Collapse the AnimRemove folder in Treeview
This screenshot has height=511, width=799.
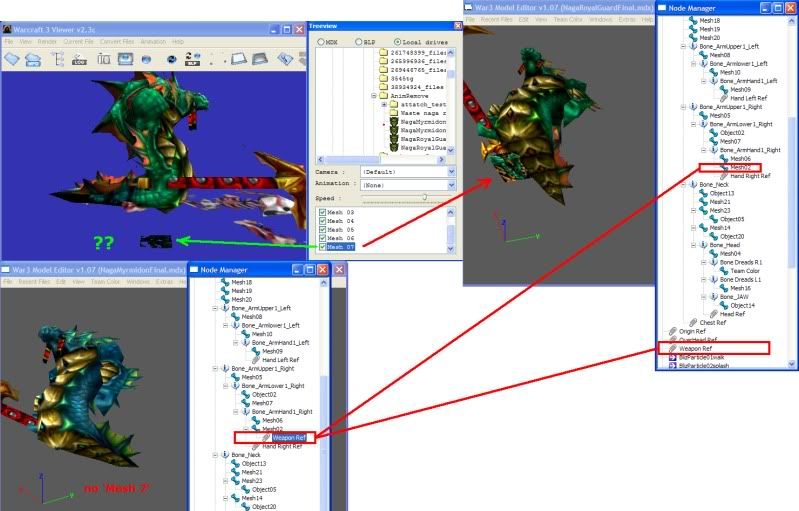(x=374, y=96)
